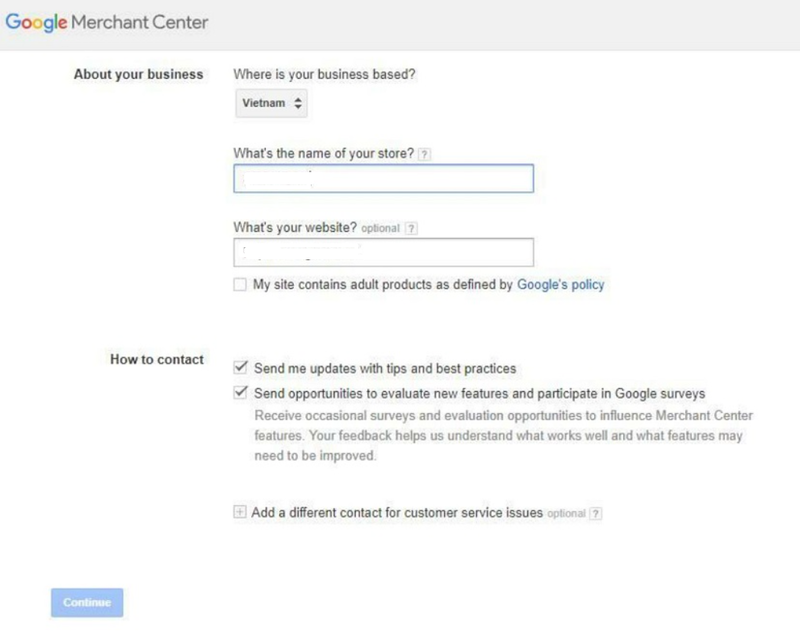Expand the plus icon to add different contact
Viewport: 800px width, 642px height.
click(x=239, y=513)
